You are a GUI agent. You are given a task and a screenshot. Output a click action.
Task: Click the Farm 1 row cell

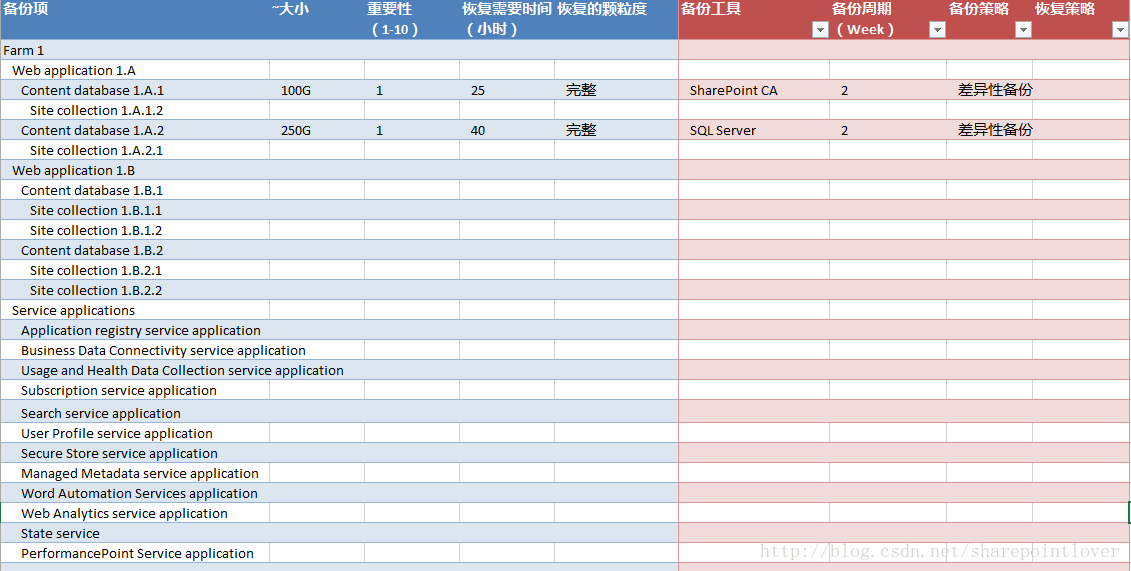(x=135, y=50)
